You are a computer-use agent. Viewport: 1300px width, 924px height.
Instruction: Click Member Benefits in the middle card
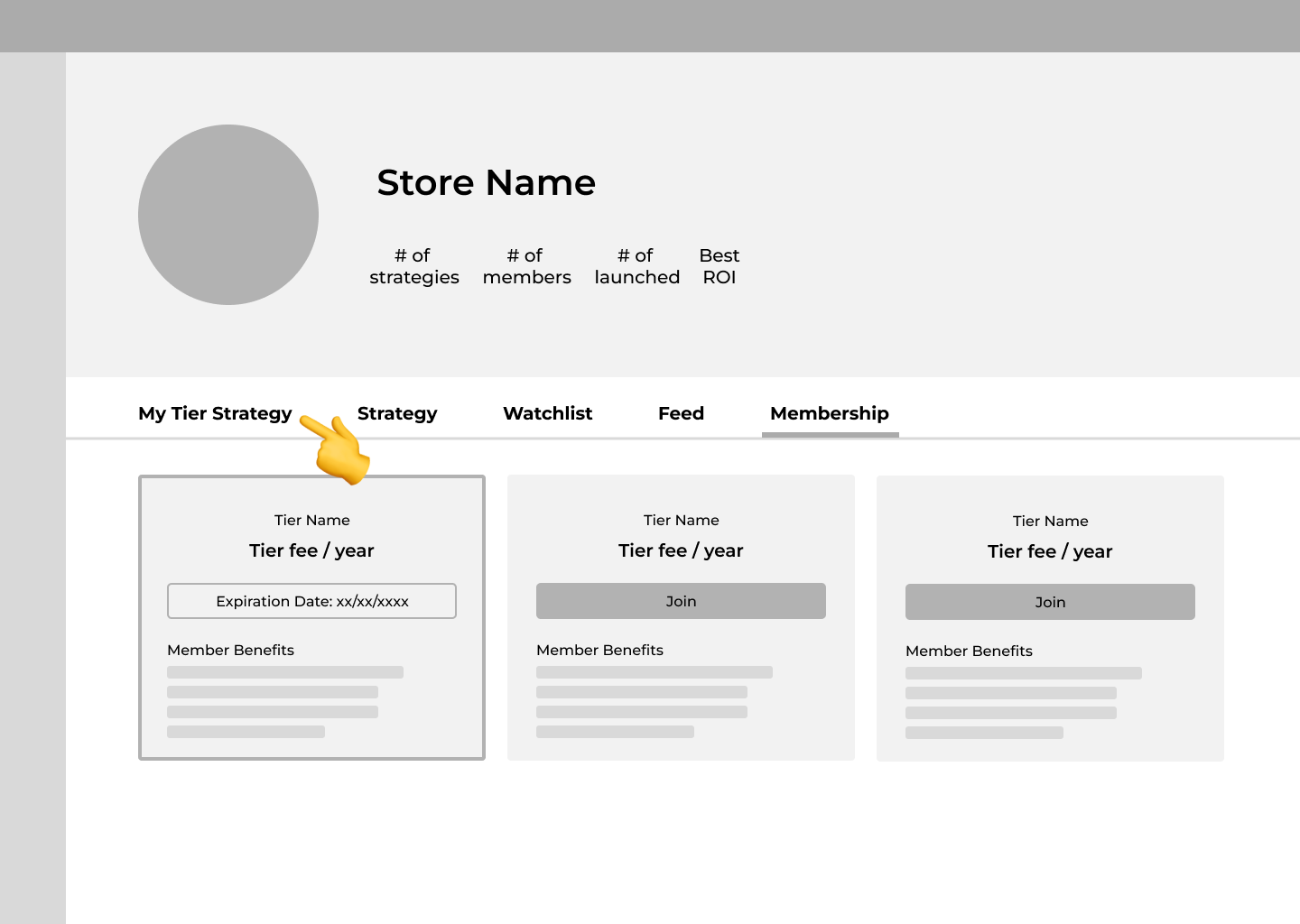pyautogui.click(x=599, y=650)
